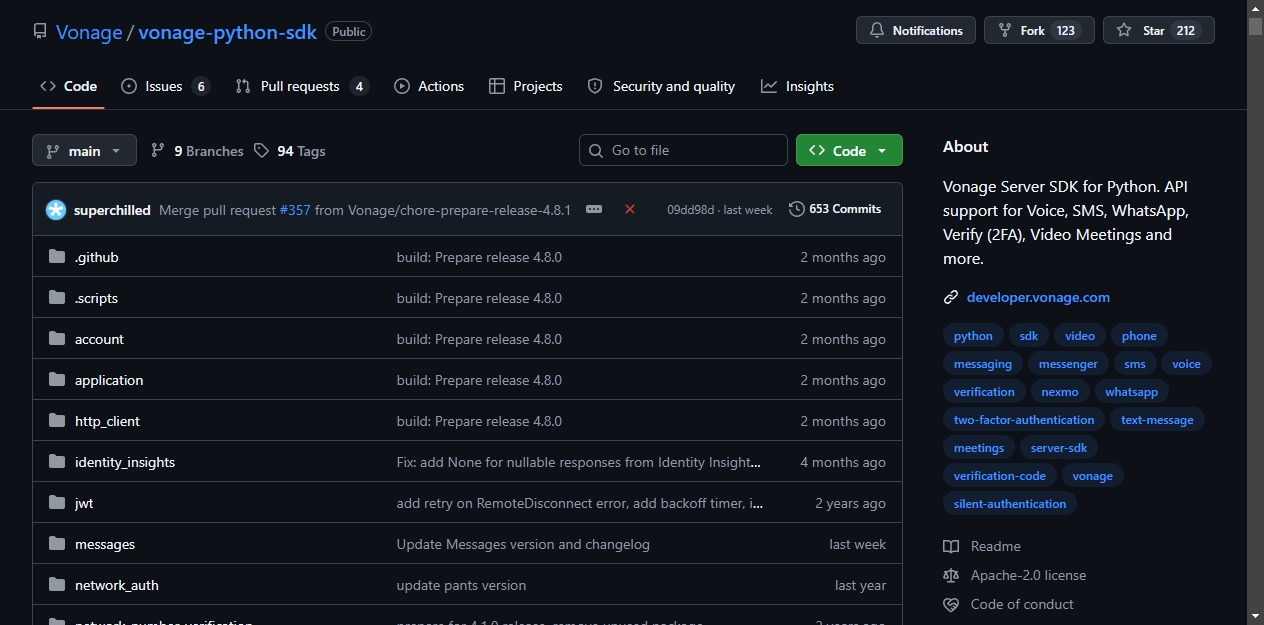Viewport: 1264px width, 625px height.
Task: Open the Code of conduct link
Action: [x=1022, y=604]
